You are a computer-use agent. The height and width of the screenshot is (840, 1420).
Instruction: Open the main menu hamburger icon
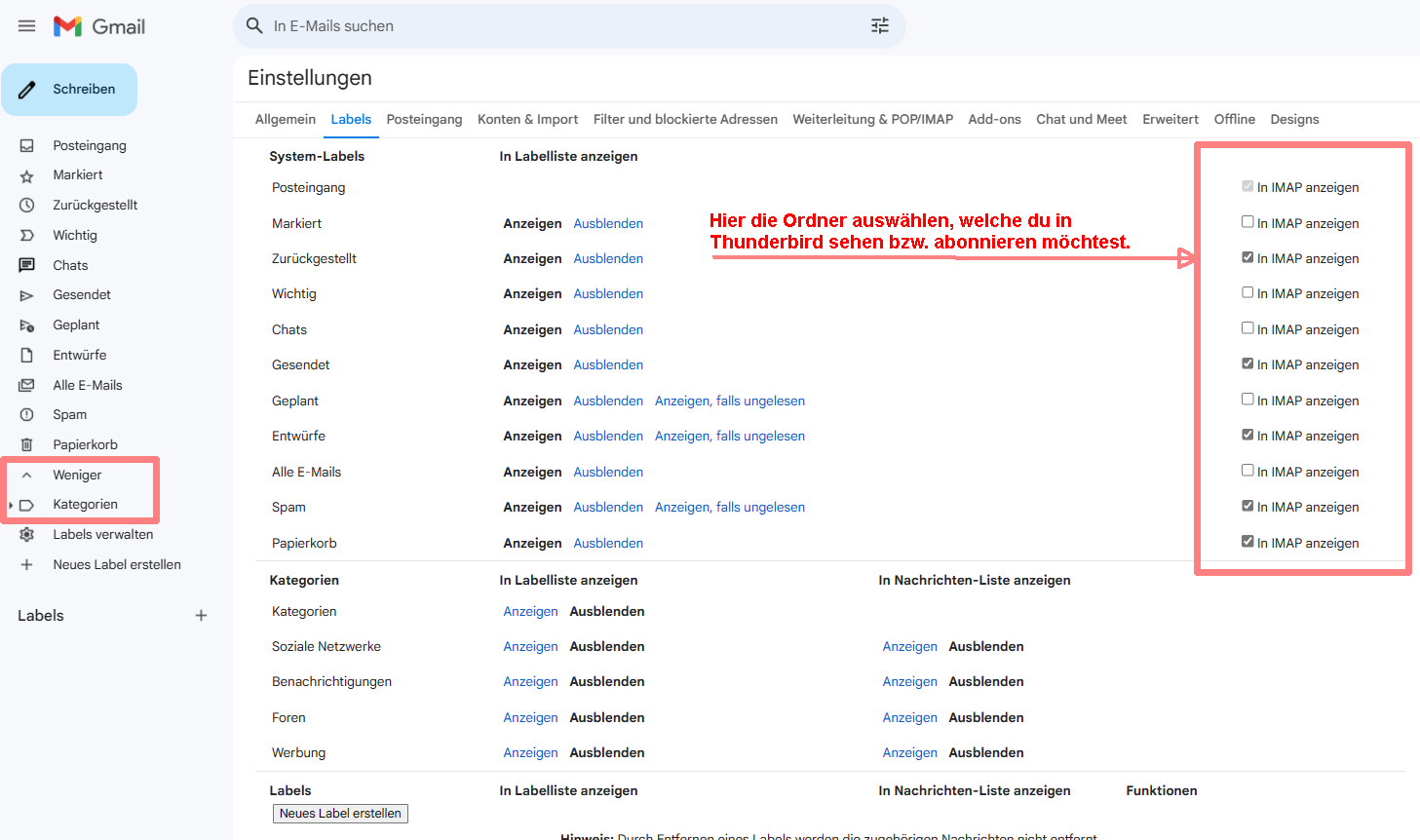click(x=26, y=26)
